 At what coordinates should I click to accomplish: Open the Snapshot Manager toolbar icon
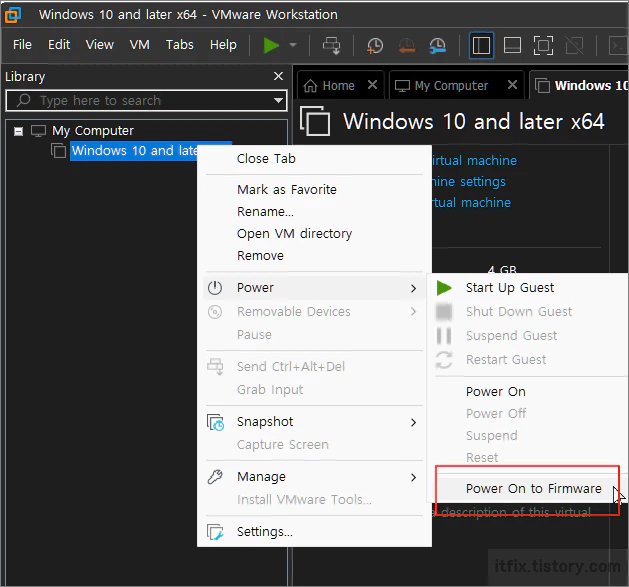tap(438, 45)
